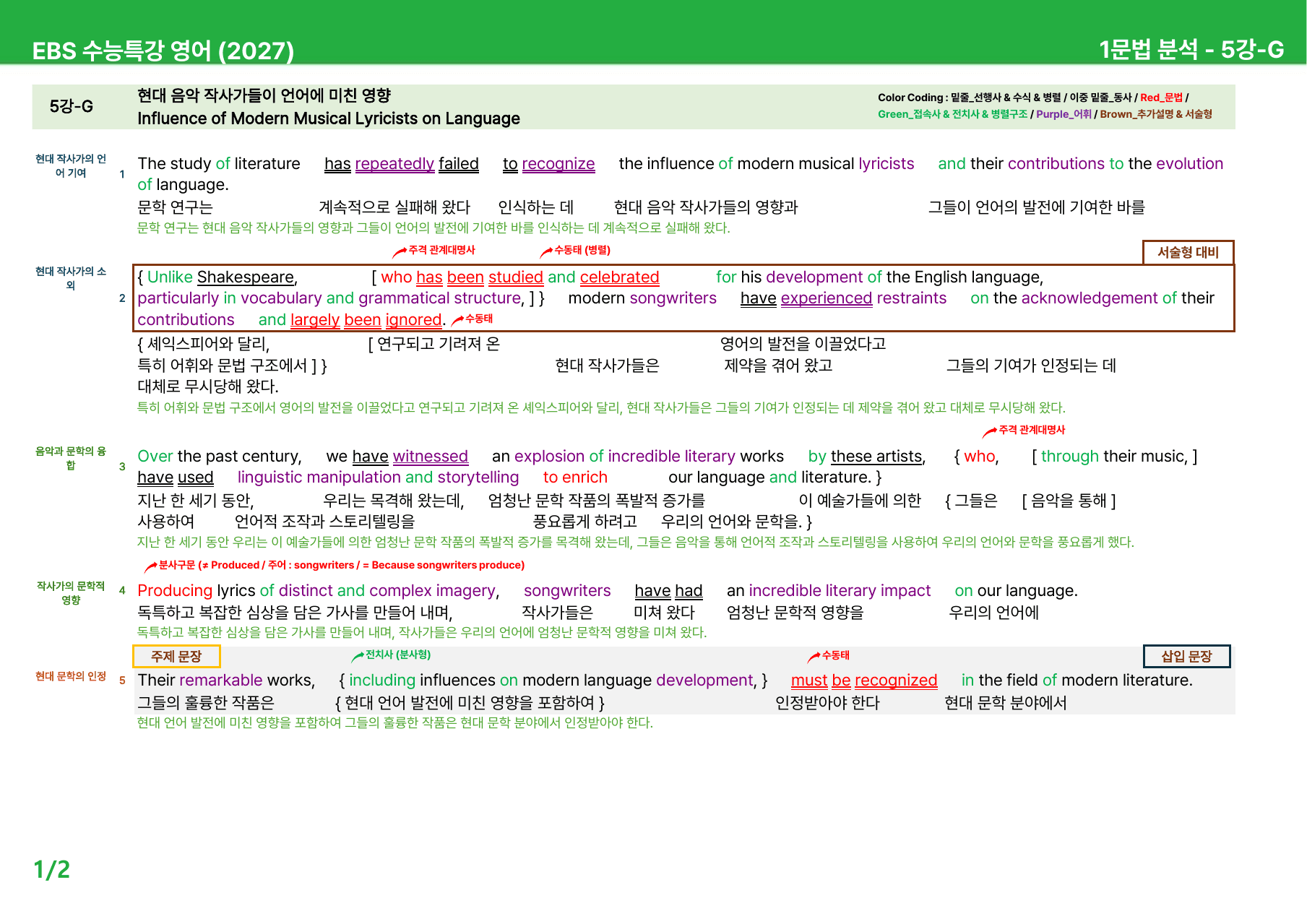
Task: Click the '수동태' note after 'ignored'
Action: point(478,319)
